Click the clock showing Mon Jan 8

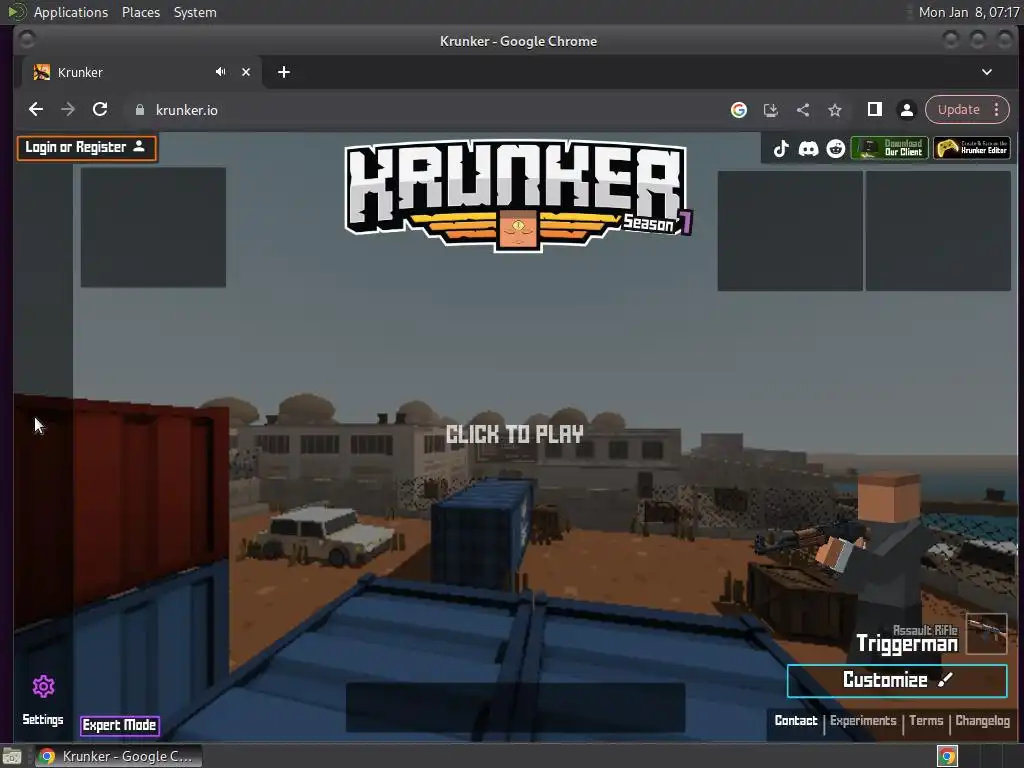coord(969,12)
